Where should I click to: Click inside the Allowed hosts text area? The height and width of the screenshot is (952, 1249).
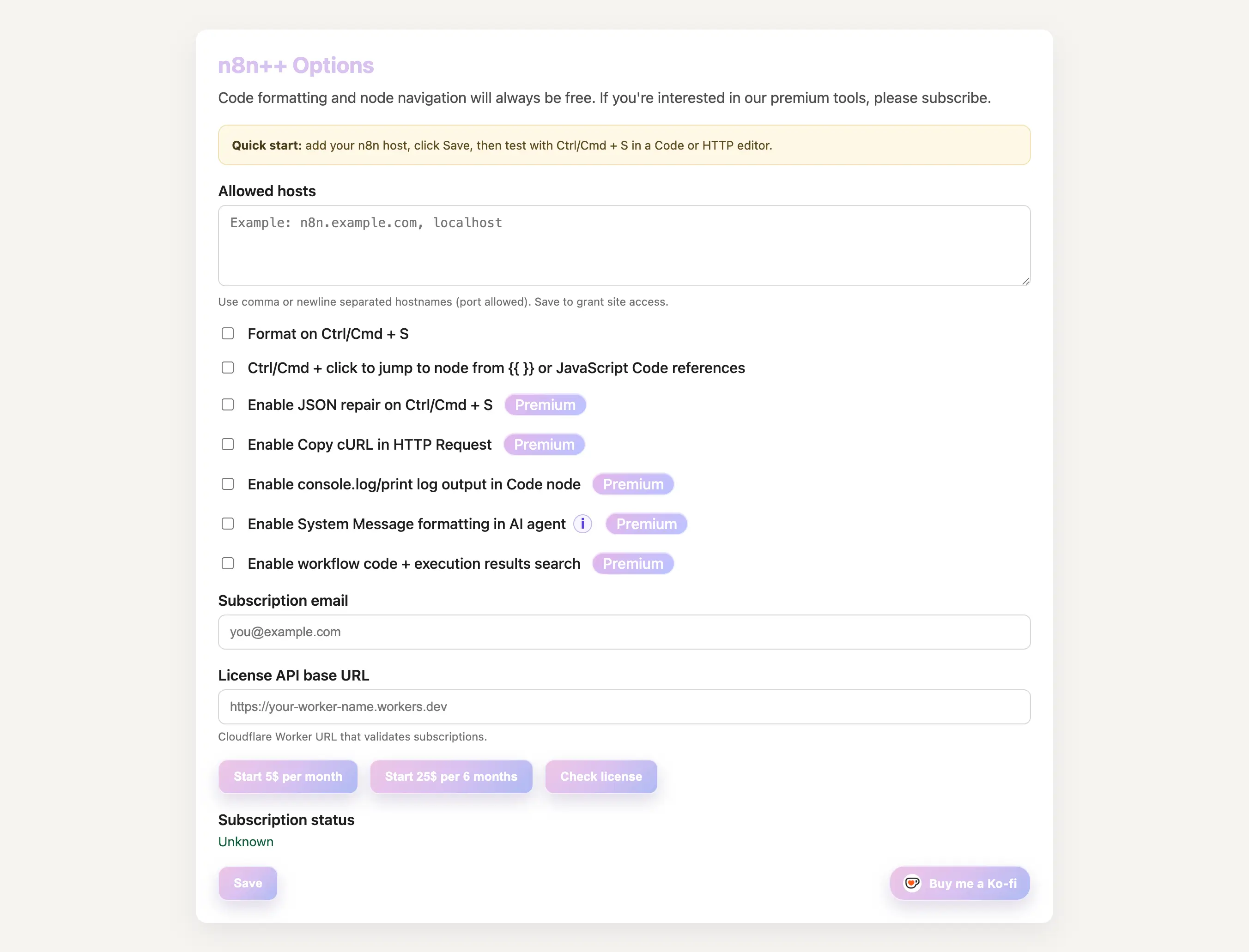624,245
